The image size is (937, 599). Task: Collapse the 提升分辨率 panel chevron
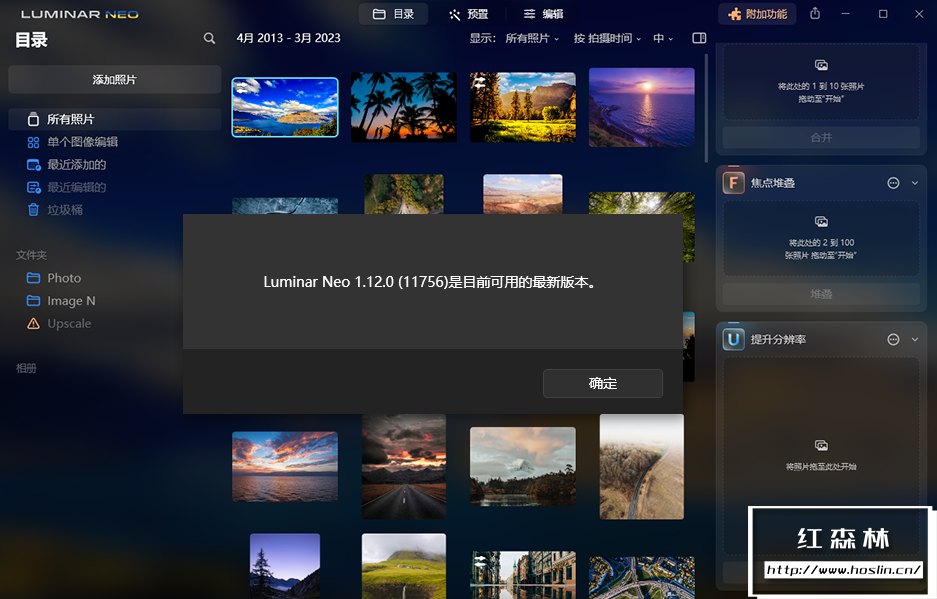click(915, 340)
